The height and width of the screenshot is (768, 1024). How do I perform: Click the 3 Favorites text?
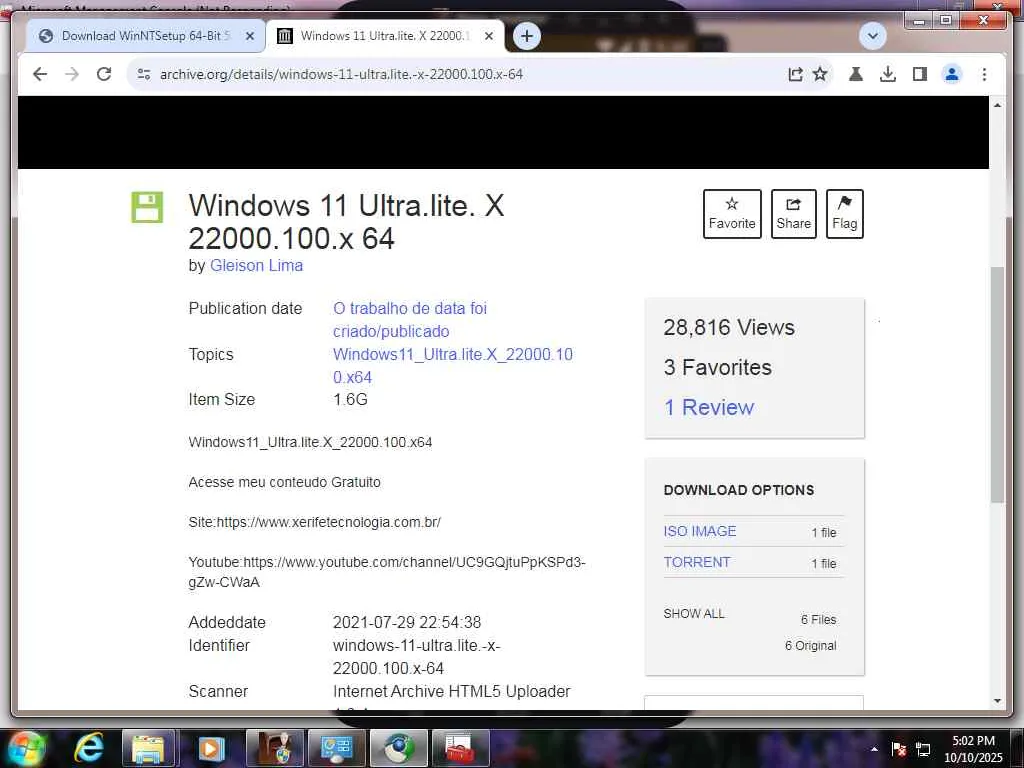717,367
